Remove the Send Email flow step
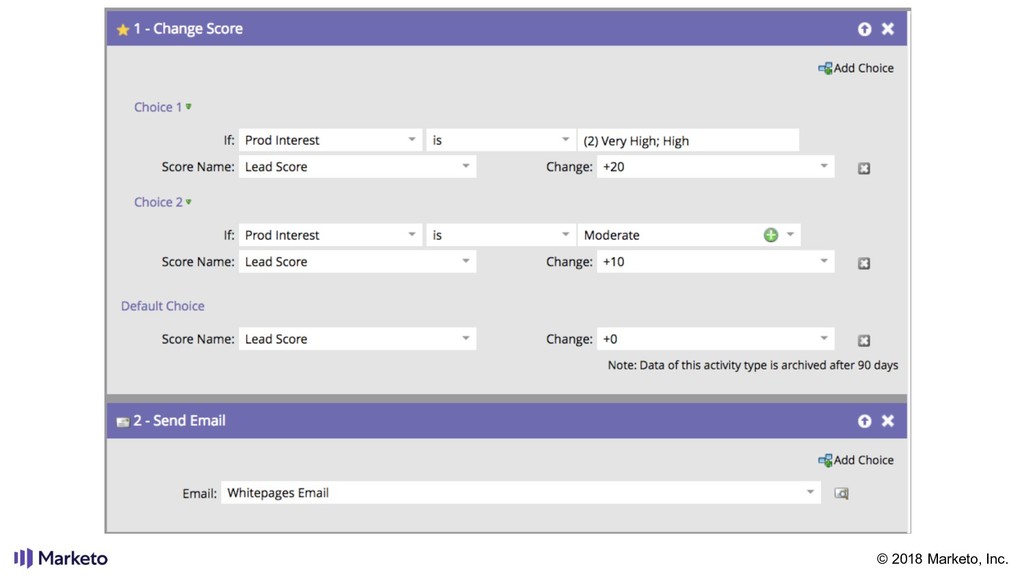 point(888,421)
